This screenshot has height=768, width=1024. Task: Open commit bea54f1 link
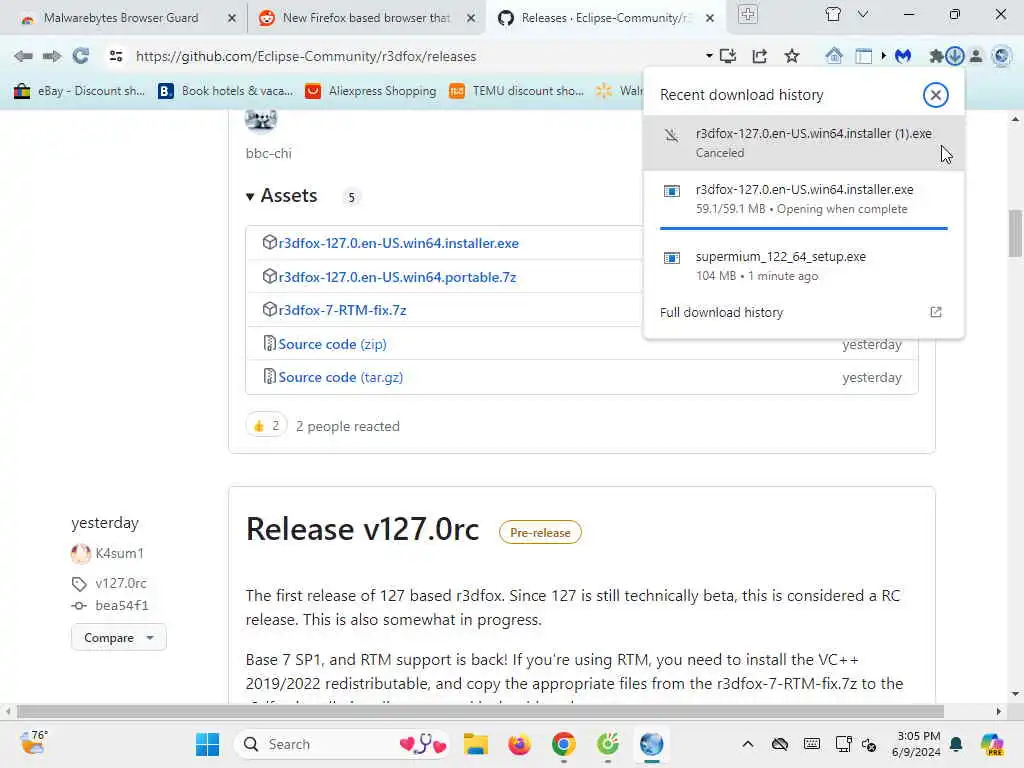121,605
